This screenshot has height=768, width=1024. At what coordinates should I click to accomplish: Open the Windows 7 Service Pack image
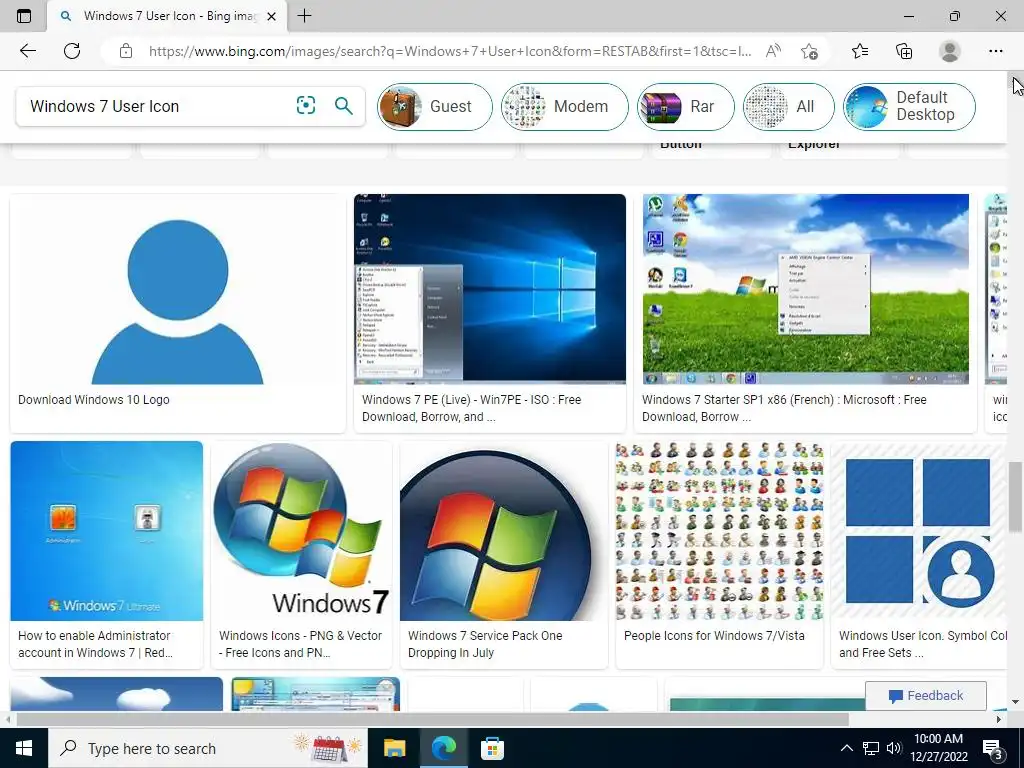504,531
